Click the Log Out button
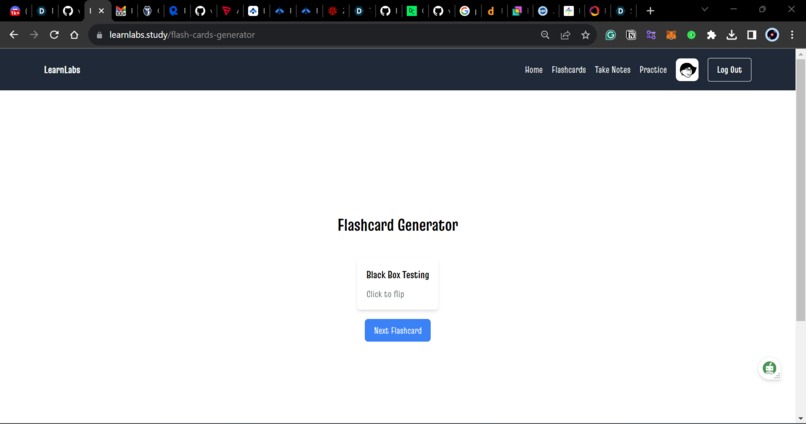Image resolution: width=806 pixels, height=424 pixels. pos(729,70)
